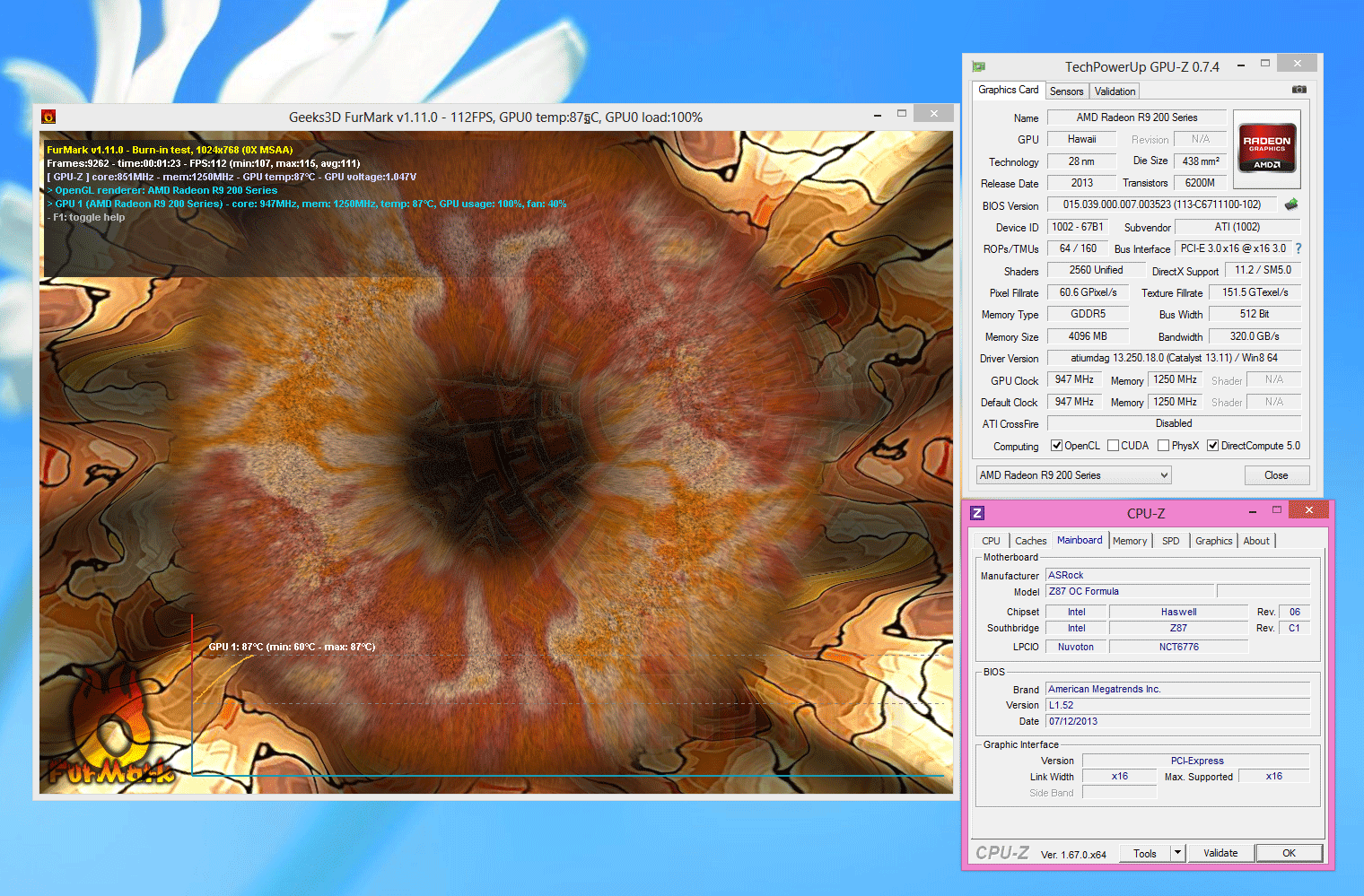Screen dimensions: 1364x896
Task: Click the Validate button in CPU-Z
Action: [x=1220, y=853]
